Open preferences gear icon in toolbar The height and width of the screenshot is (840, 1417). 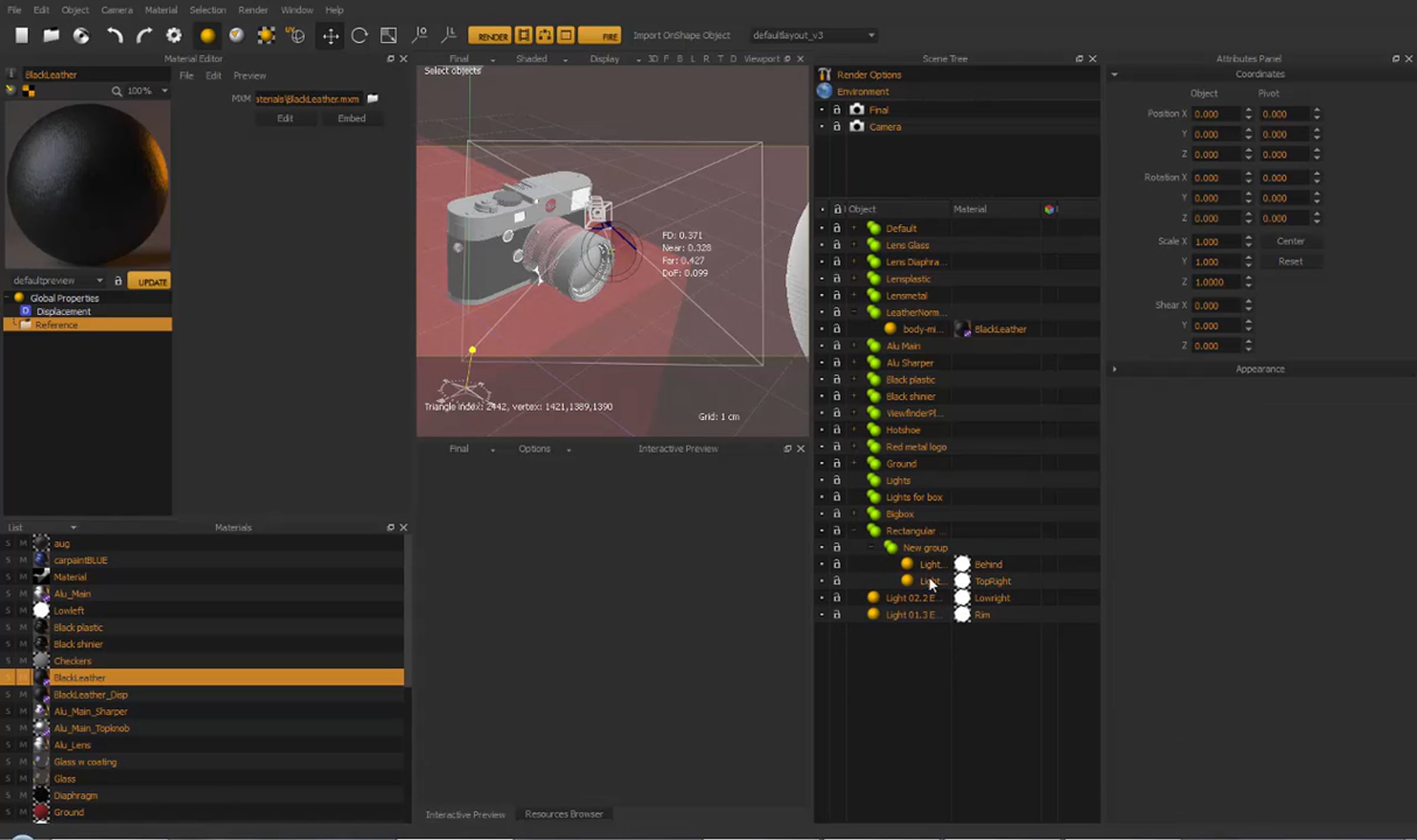(174, 35)
